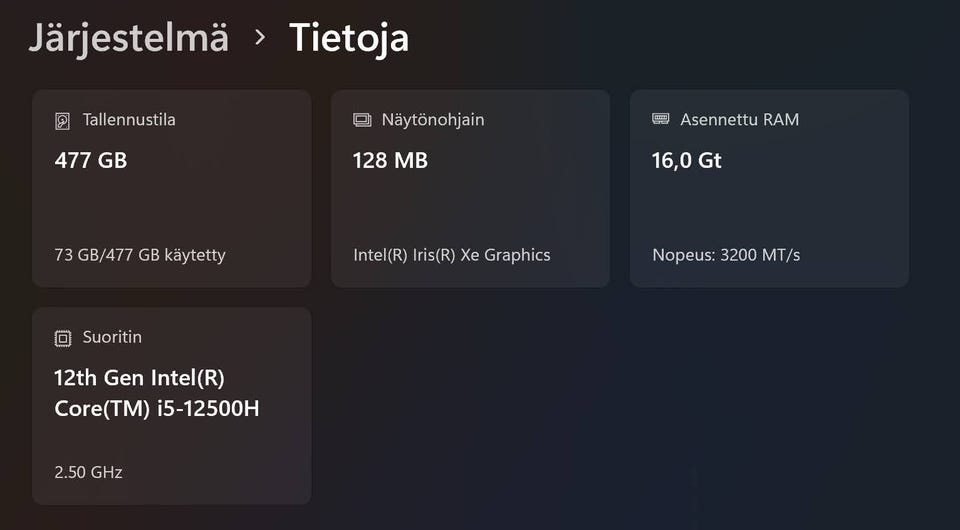This screenshot has width=960, height=530.
Task: Click the Asennettu RAM memory icon
Action: click(661, 119)
